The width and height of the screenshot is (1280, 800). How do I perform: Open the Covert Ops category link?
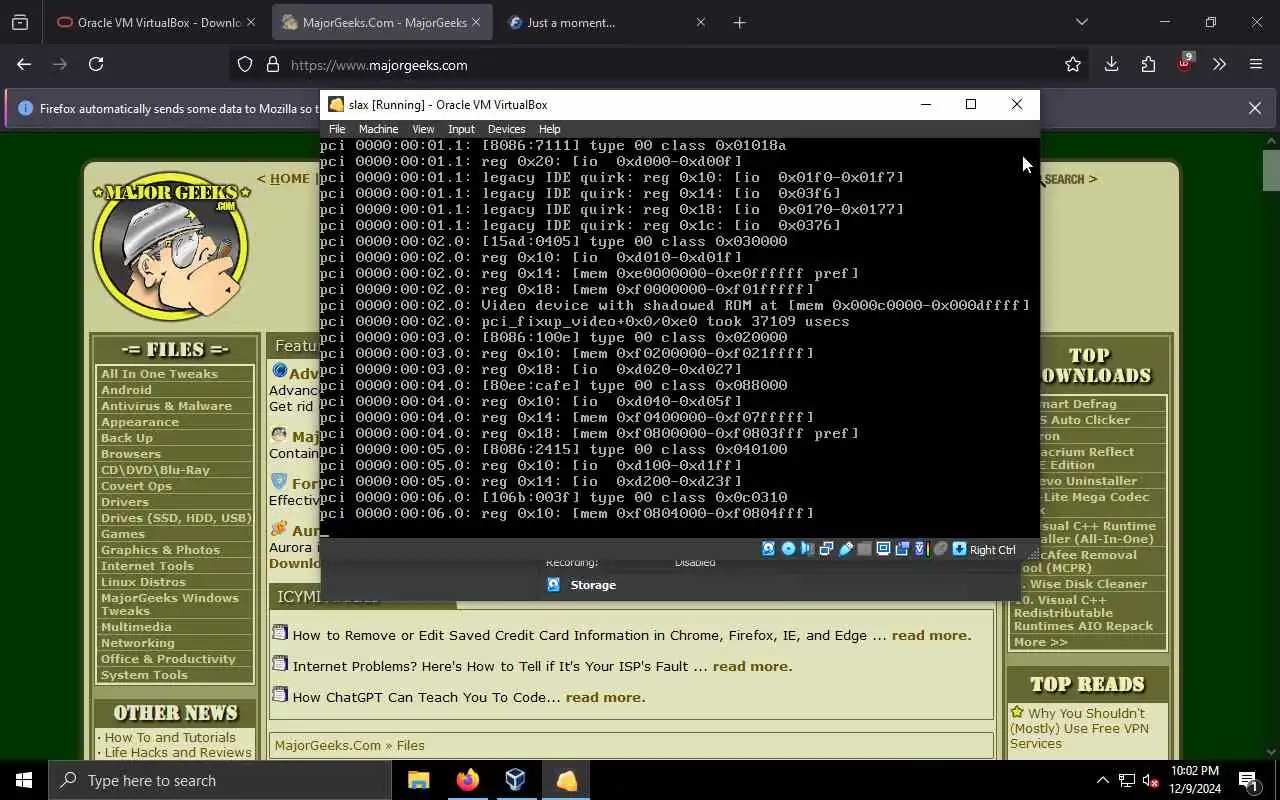(136, 486)
